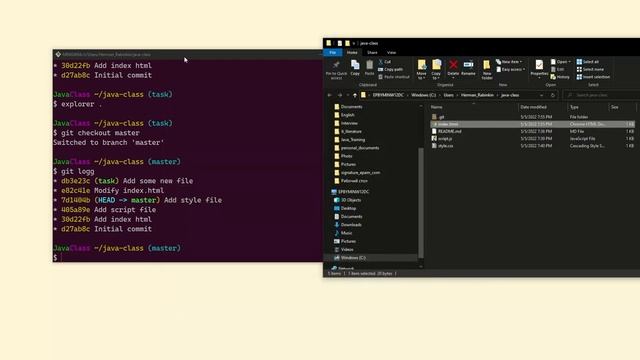
Task: Expand the Open button dropdown arrow
Action: (569, 62)
